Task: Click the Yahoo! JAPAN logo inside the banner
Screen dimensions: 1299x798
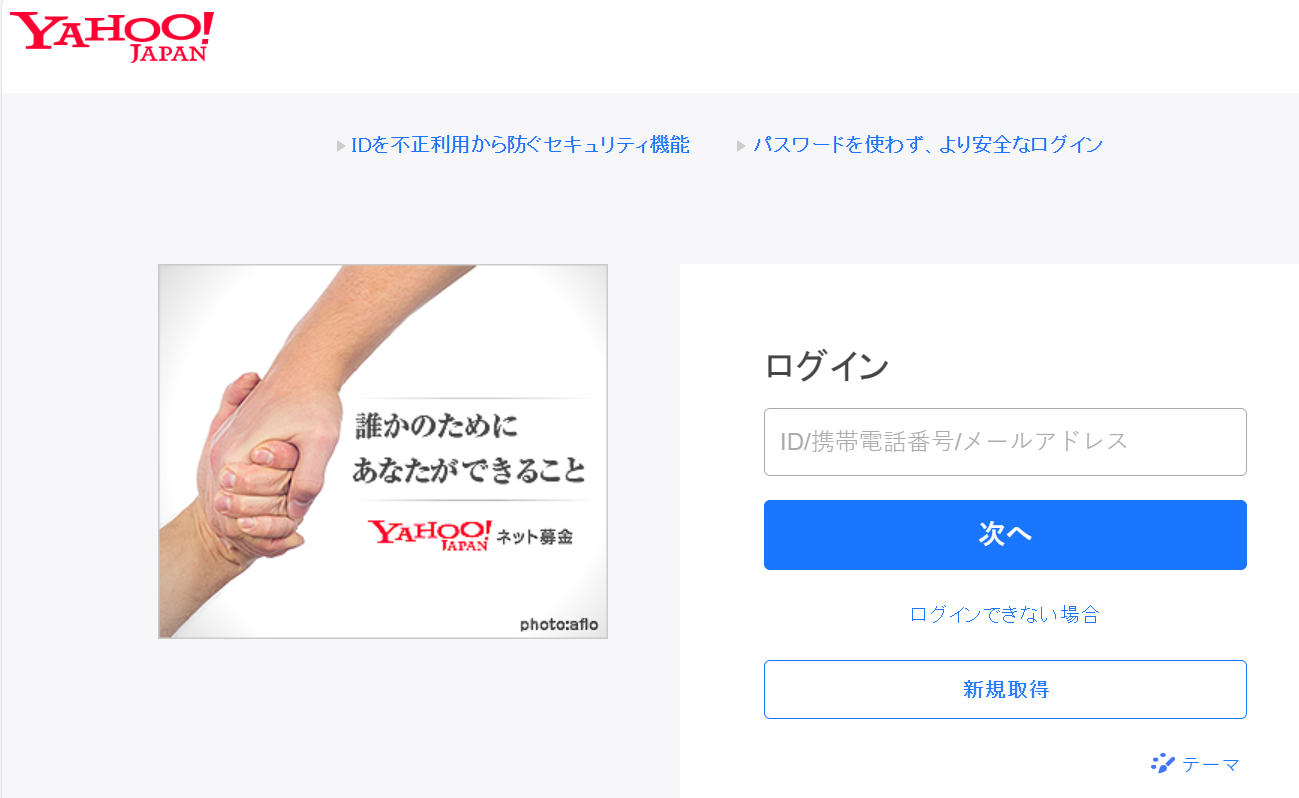Action: click(430, 536)
